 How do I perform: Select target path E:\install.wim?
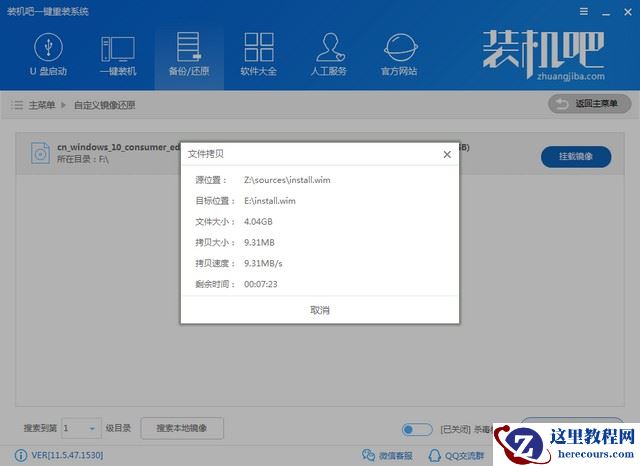point(270,201)
